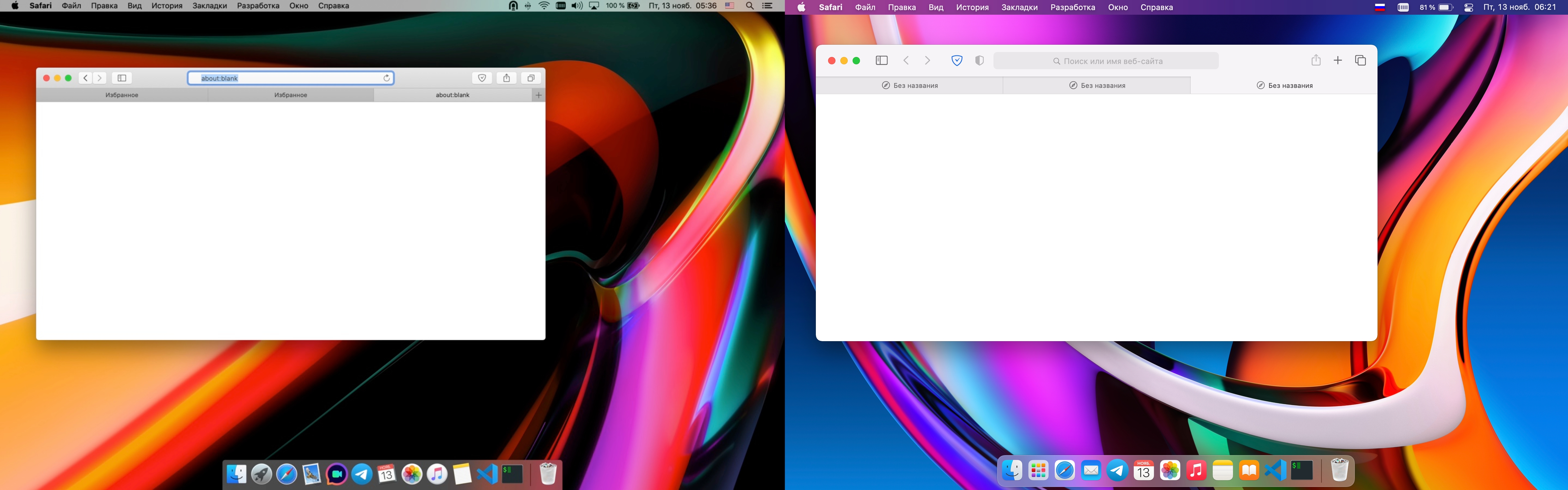Click the 81 % battery indicator
Viewport: 1568px width, 490px height.
pyautogui.click(x=1437, y=7)
